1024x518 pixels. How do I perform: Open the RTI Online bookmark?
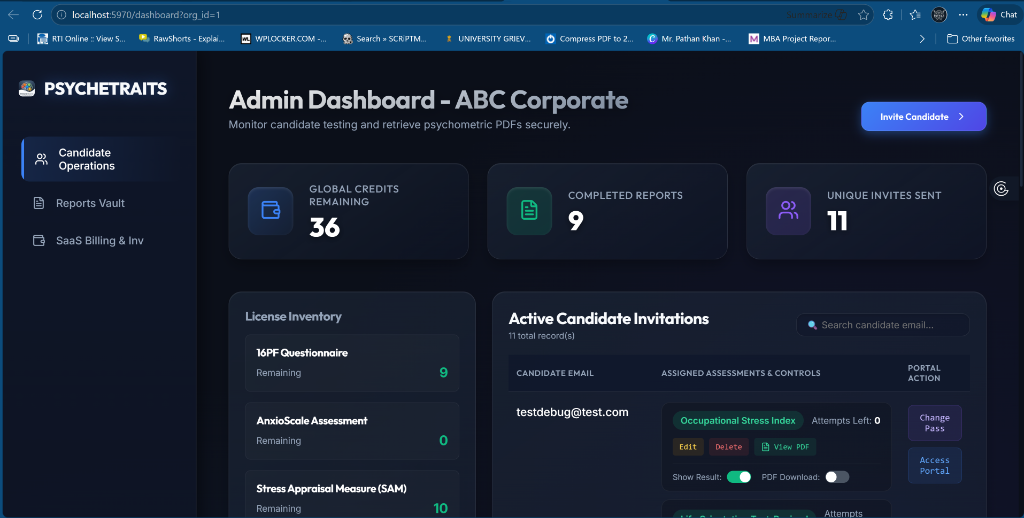click(x=81, y=39)
